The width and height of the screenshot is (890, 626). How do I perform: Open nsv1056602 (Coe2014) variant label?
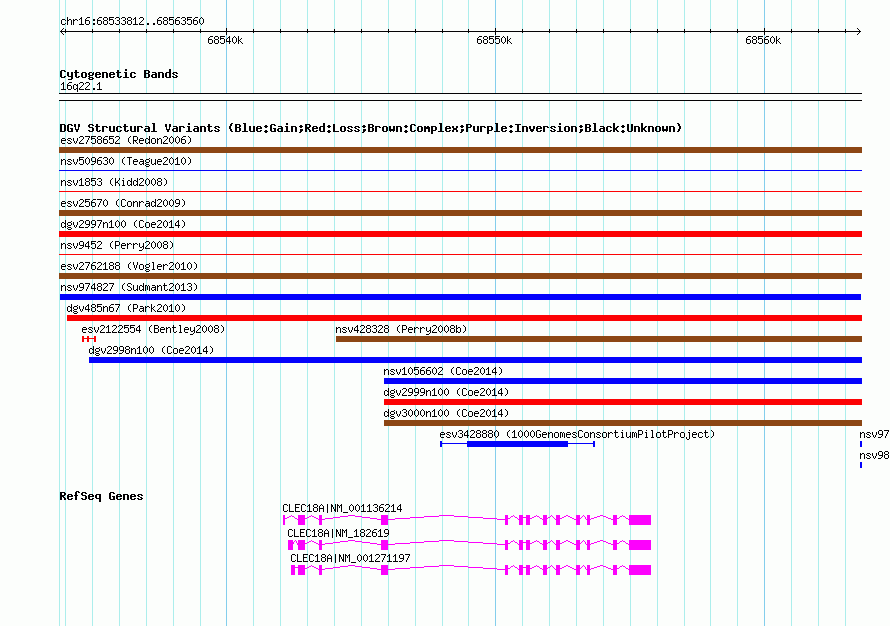443,371
